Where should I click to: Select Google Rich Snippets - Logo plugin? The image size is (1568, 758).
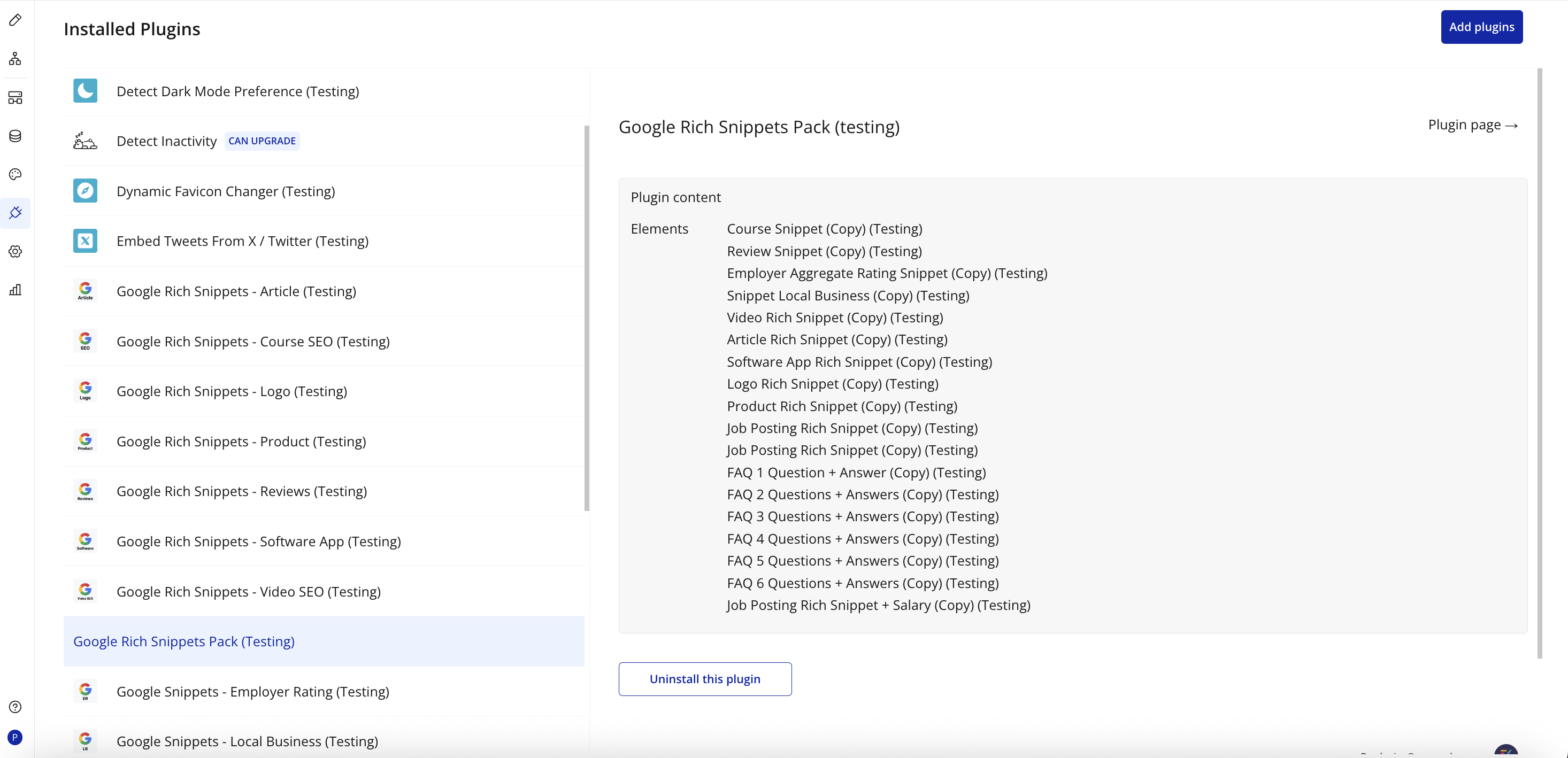(x=232, y=392)
